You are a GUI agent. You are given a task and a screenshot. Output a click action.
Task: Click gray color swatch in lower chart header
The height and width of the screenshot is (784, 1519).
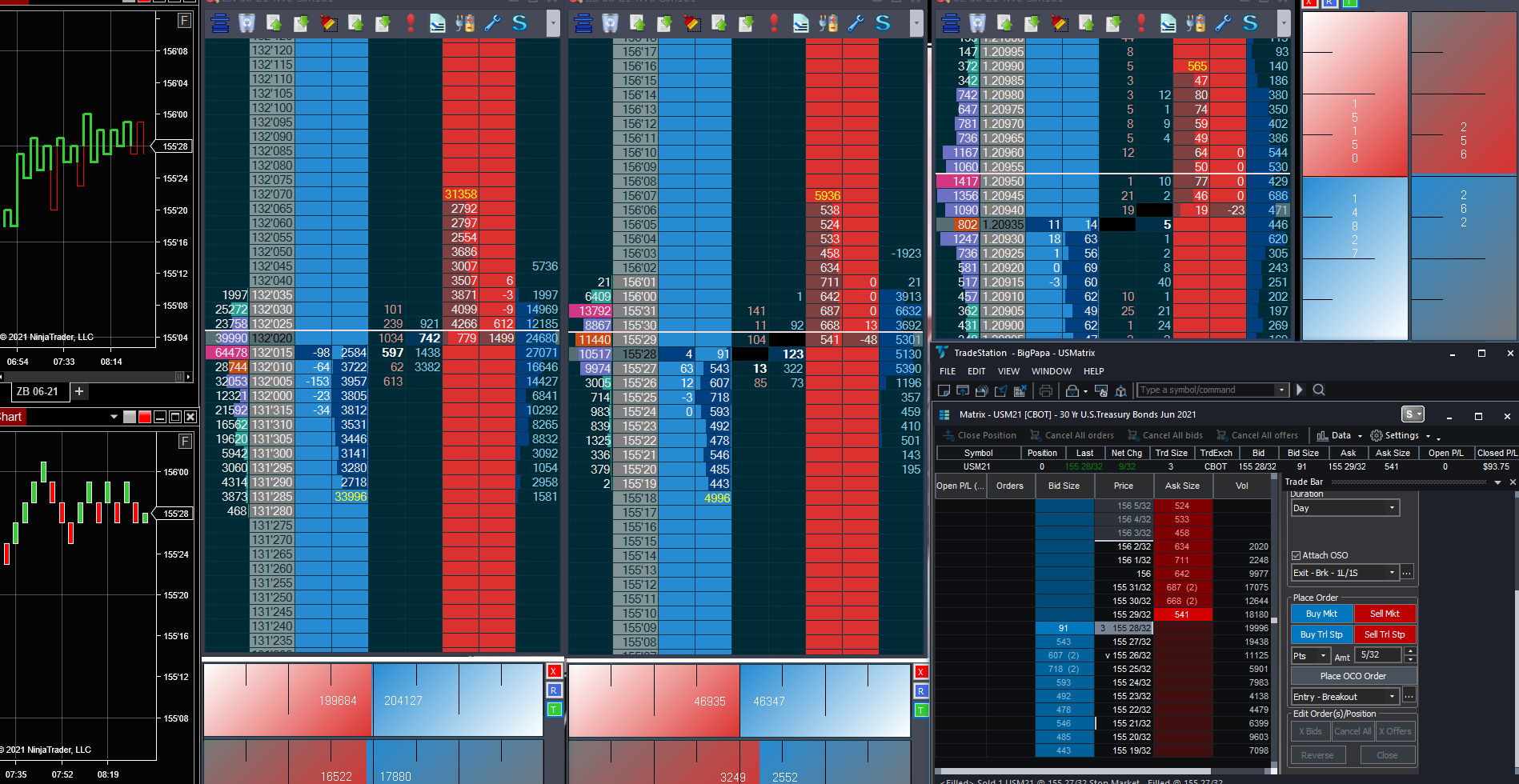(x=130, y=417)
